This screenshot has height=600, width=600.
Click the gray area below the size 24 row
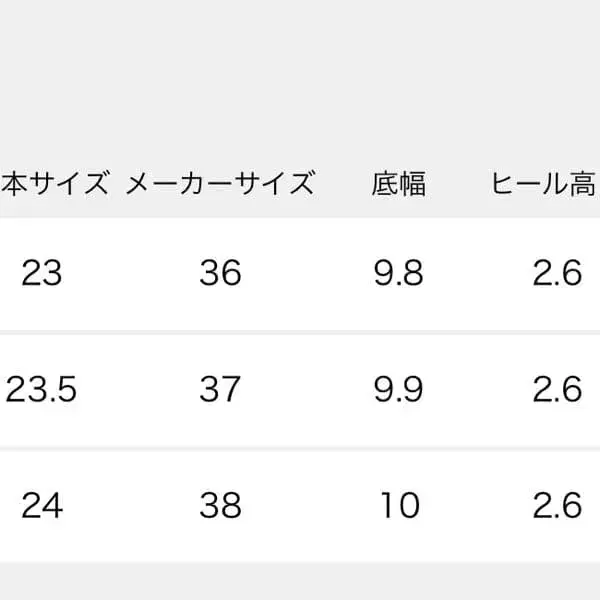(300, 580)
